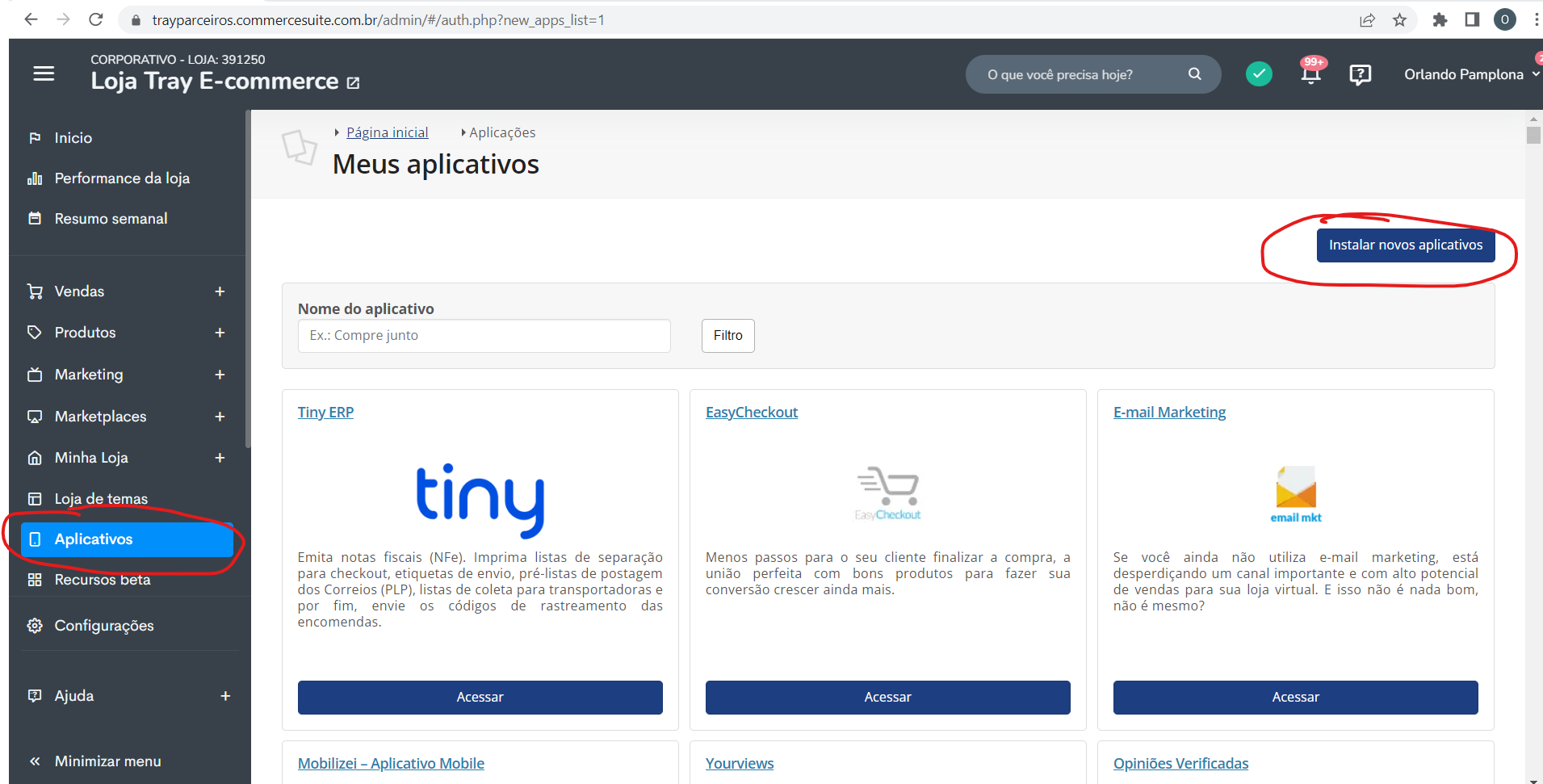Click the Aplicações breadcrumb text
1543x784 pixels.
tap(502, 132)
